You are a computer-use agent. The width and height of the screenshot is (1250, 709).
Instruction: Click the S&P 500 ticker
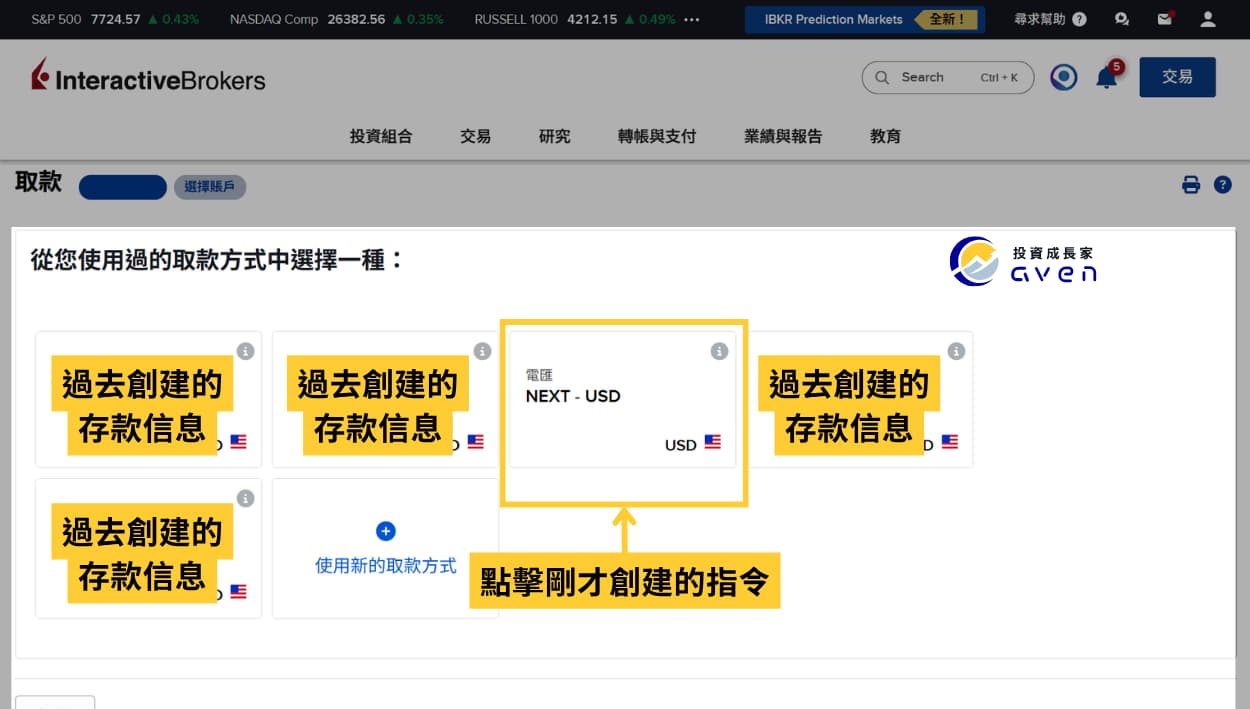click(115, 19)
